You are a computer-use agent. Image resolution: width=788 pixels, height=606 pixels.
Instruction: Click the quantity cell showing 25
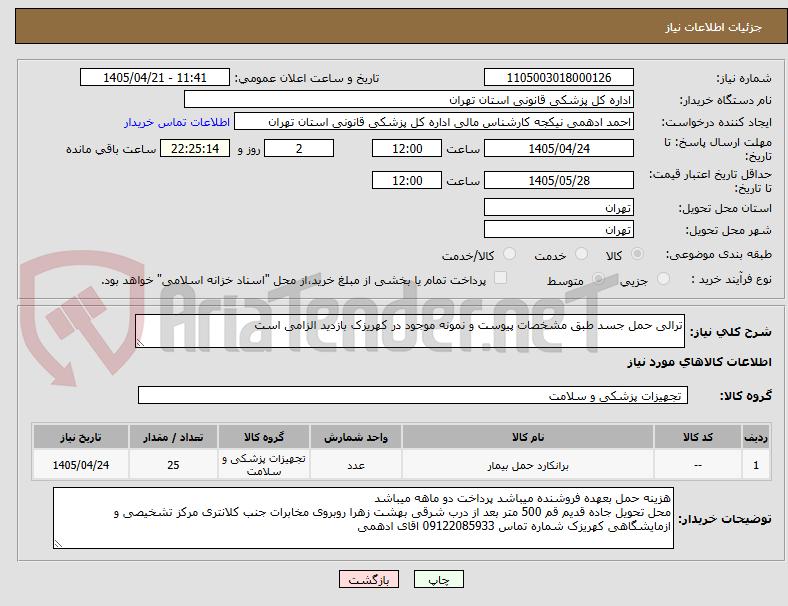coord(173,465)
